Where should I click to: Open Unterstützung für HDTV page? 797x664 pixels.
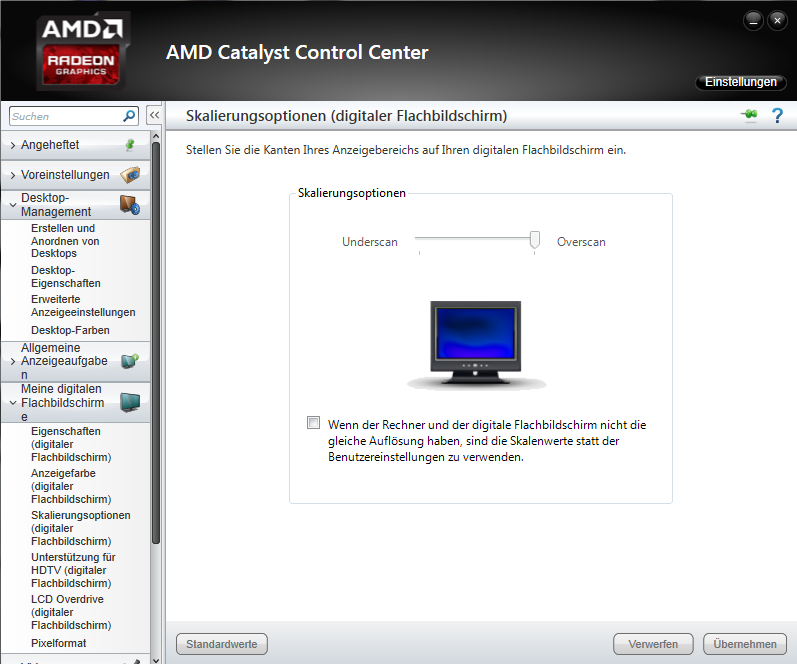pos(73,570)
